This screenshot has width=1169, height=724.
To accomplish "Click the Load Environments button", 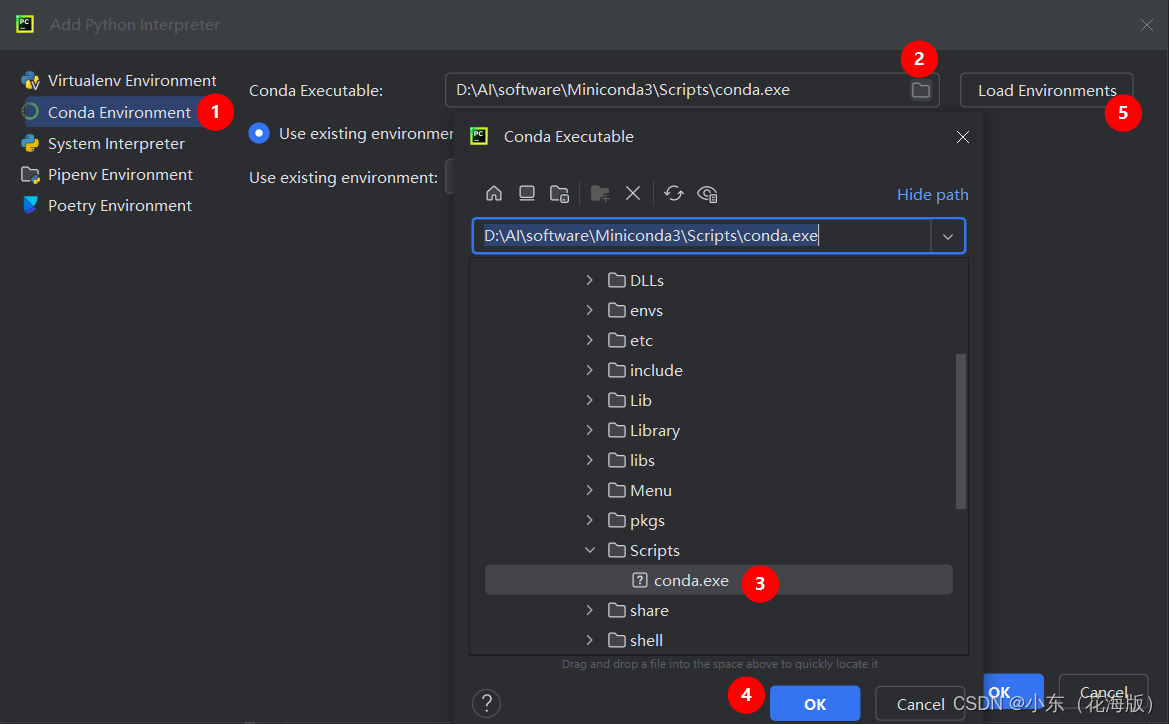I will 1046,90.
